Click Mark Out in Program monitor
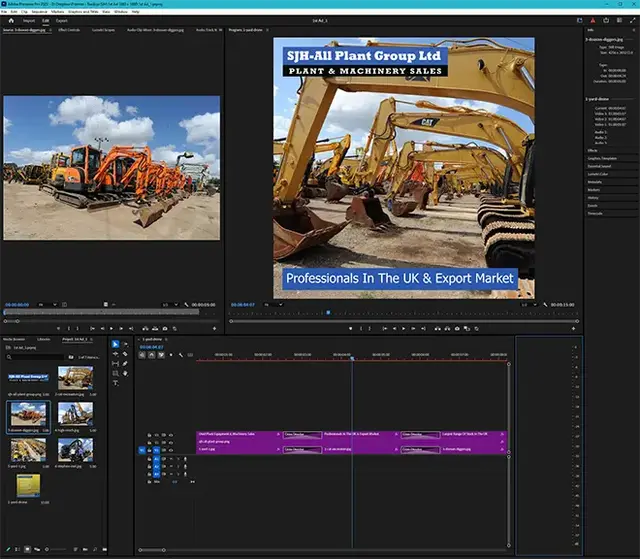The image size is (640, 559). pos(370,328)
